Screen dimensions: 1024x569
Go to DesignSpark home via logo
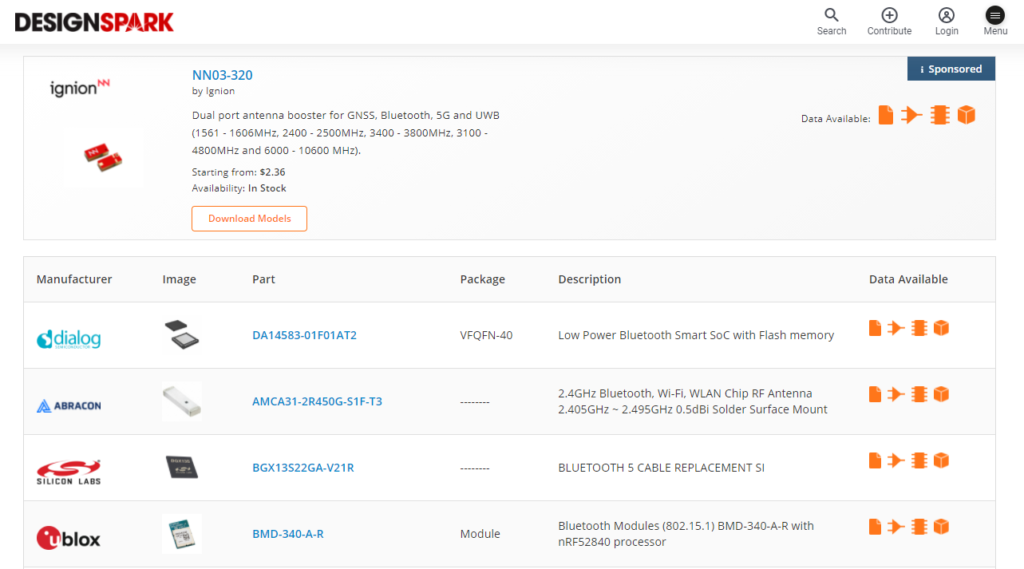point(94,22)
